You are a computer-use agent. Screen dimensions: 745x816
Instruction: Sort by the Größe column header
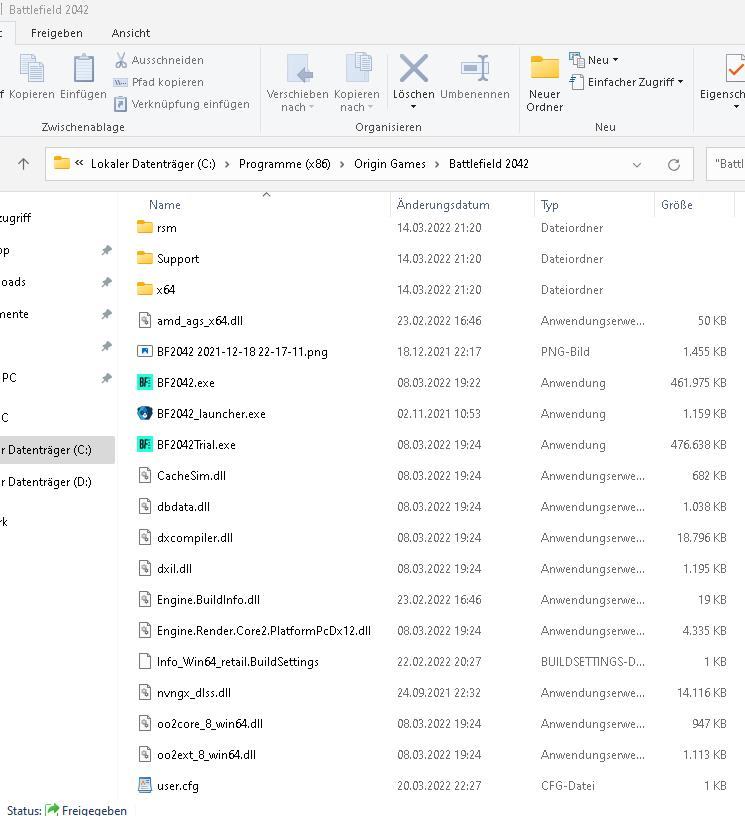[x=677, y=205]
